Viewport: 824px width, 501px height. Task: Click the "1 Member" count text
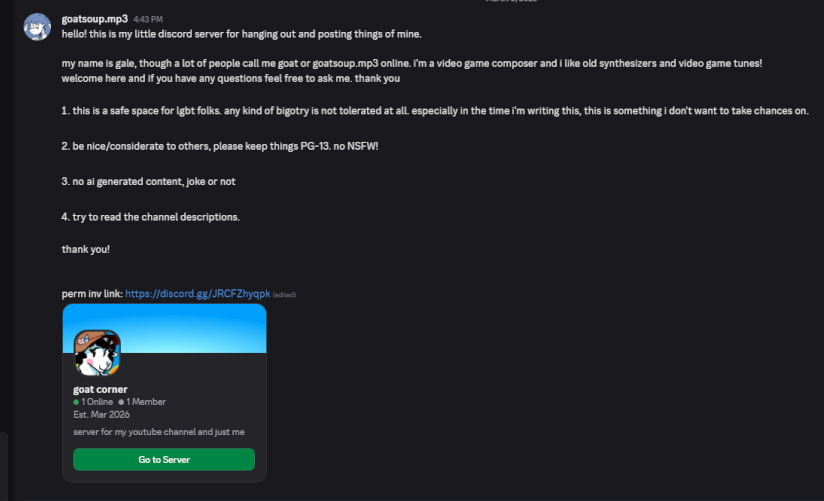pyautogui.click(x=146, y=402)
